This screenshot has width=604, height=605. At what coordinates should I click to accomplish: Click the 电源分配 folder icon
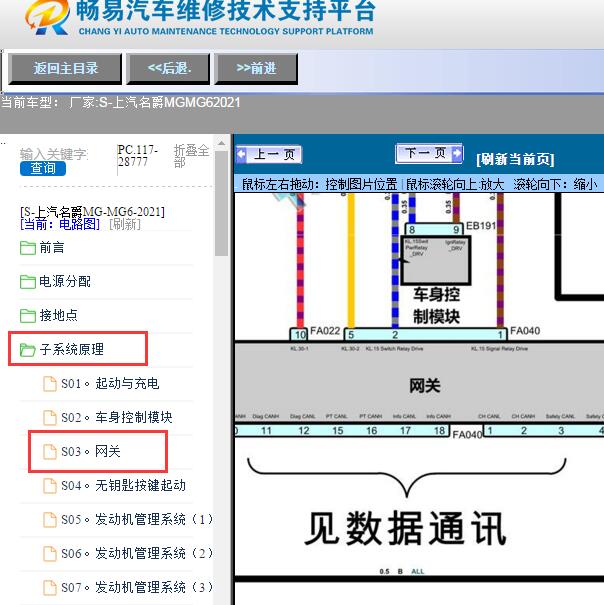click(28, 282)
